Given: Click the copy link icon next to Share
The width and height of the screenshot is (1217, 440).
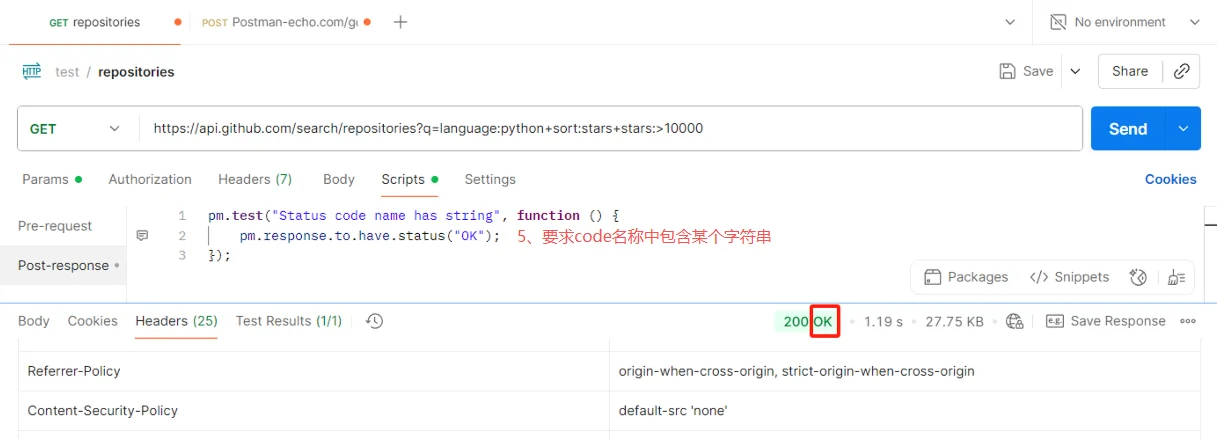Looking at the screenshot, I should coord(1182,71).
